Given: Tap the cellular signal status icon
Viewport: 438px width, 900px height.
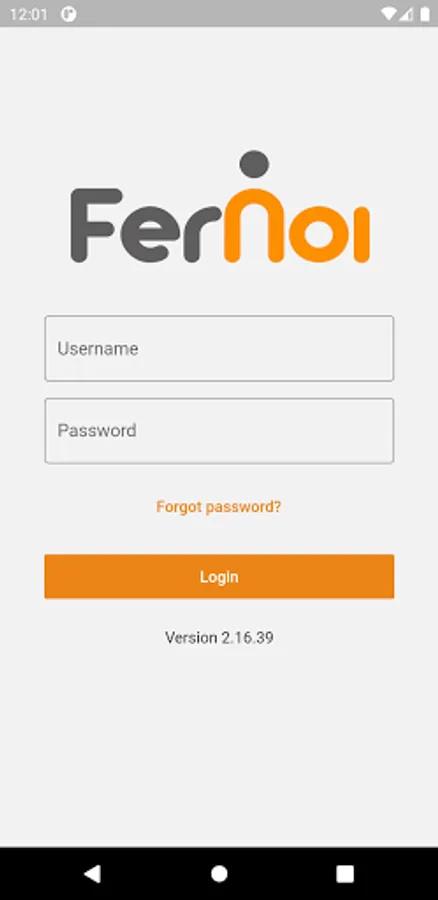Looking at the screenshot, I should 406,14.
